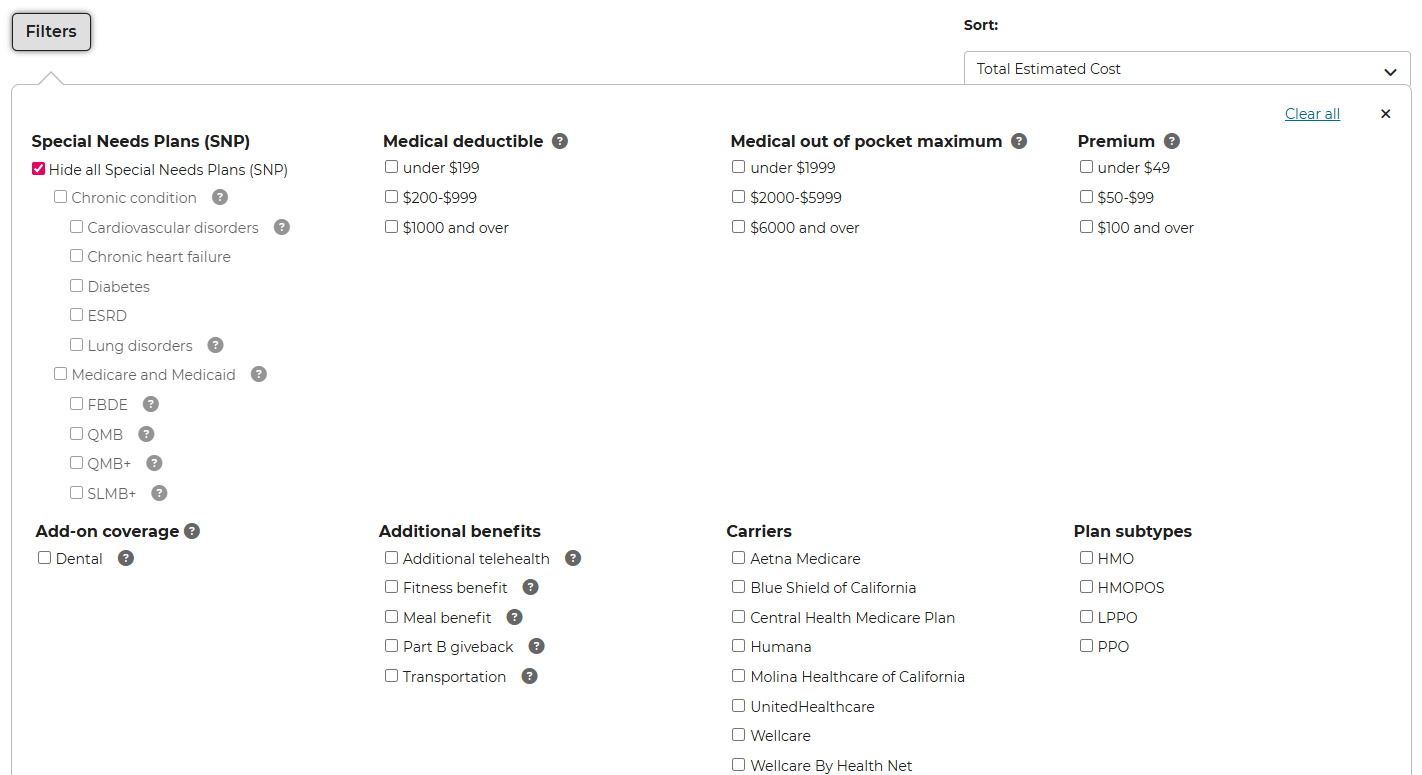
Task: Close the filters panel with X
Action: [1385, 114]
